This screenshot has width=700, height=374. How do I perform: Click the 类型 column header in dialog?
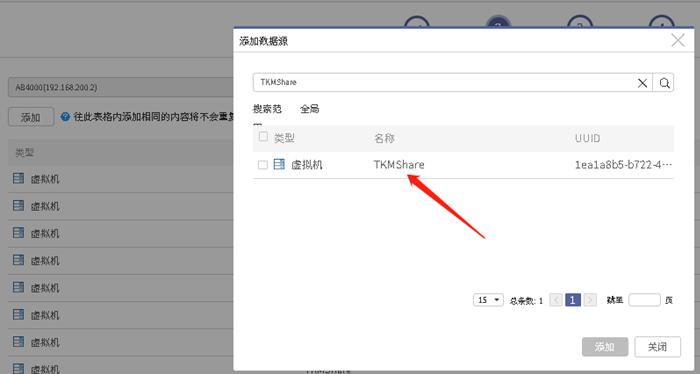284,138
